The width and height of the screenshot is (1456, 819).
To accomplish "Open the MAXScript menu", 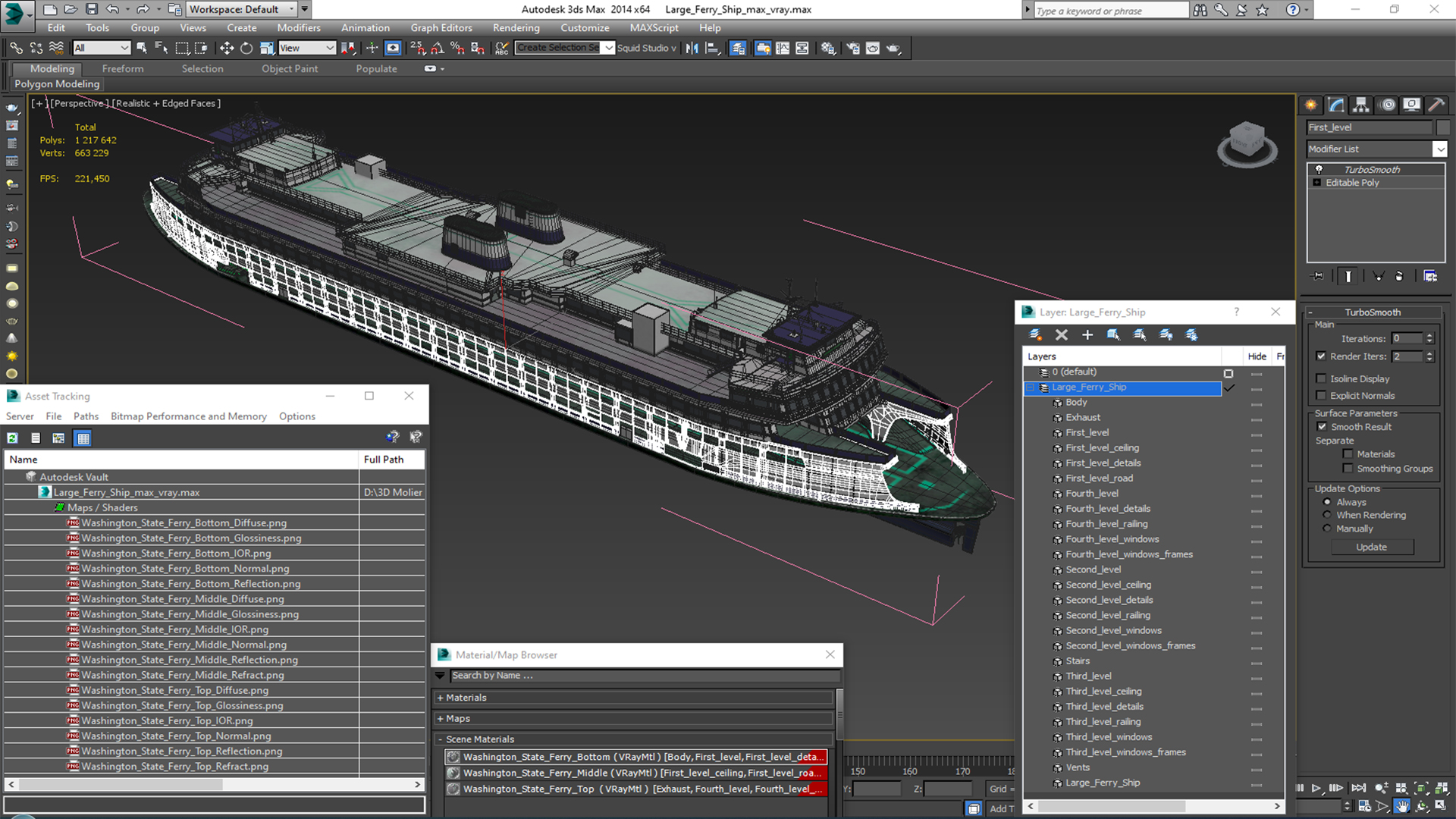I will point(654,28).
